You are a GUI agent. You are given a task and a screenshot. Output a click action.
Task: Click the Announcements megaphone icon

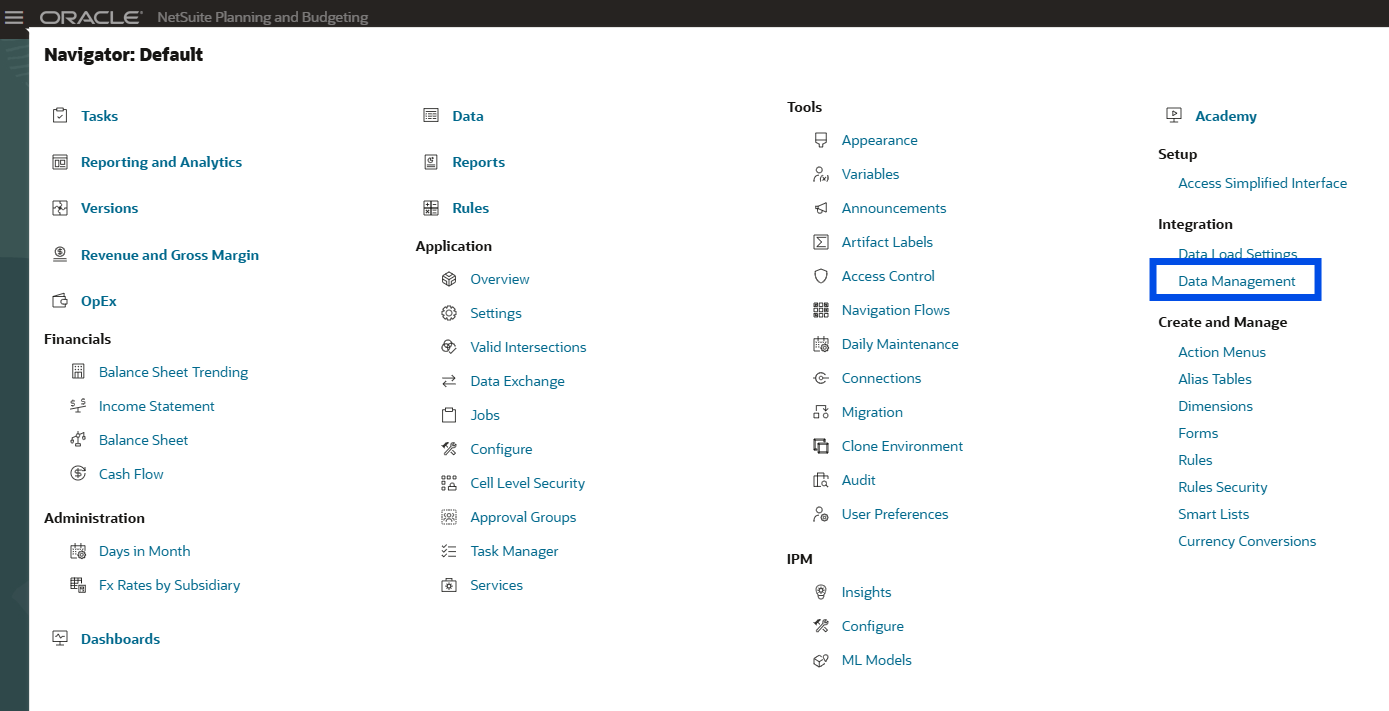click(x=821, y=208)
